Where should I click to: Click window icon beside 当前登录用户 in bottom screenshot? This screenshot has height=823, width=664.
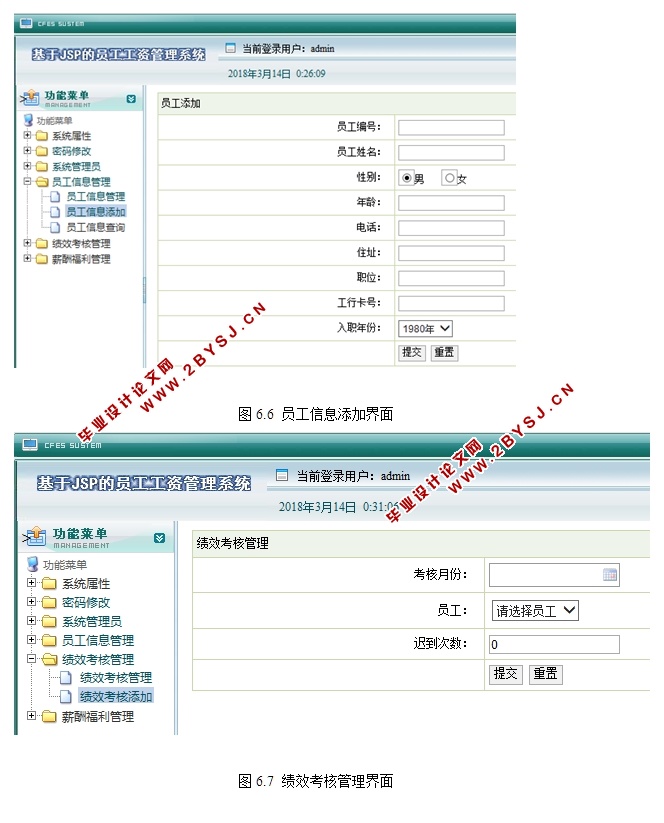[282, 475]
